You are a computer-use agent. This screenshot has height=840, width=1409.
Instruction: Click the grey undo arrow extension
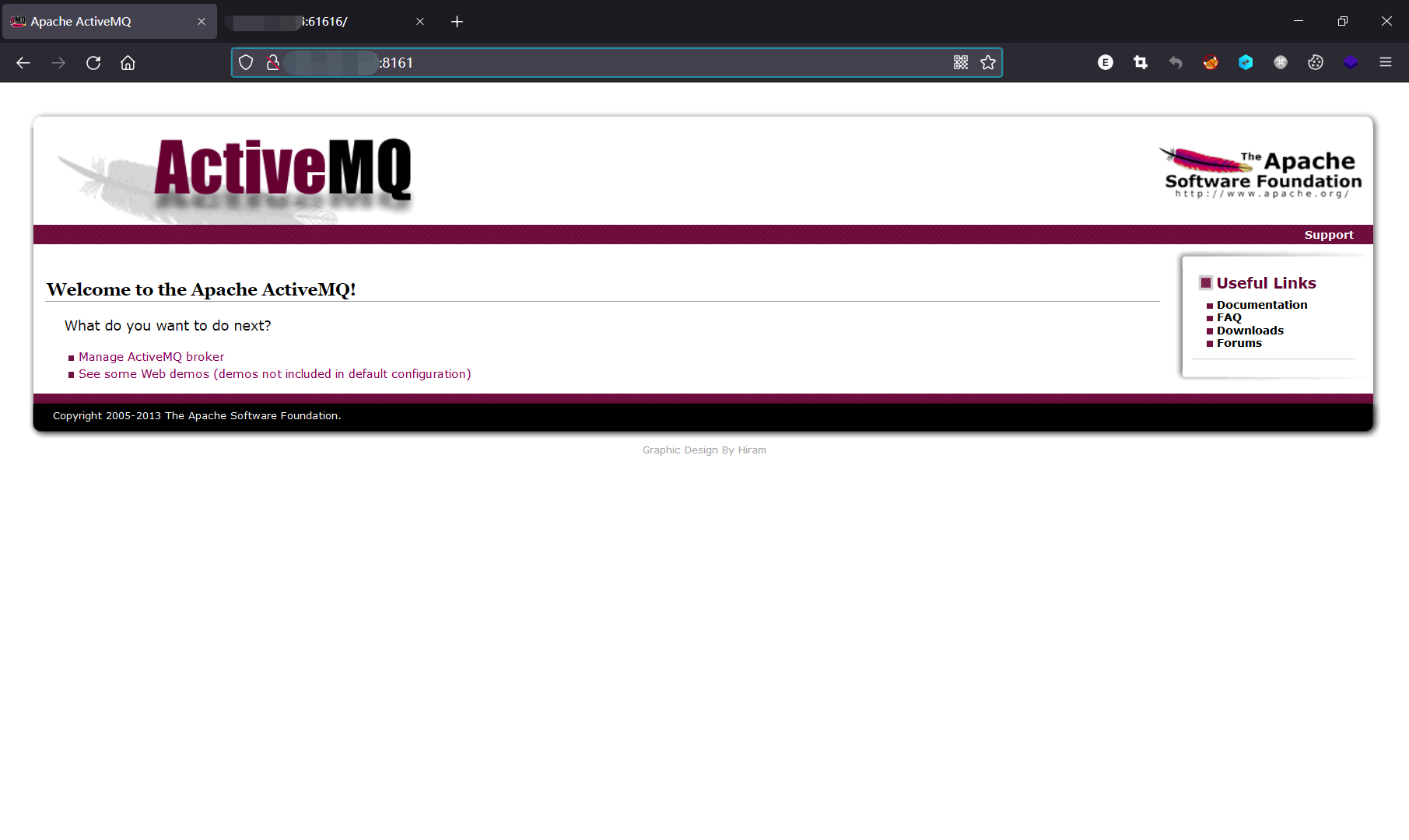pyautogui.click(x=1176, y=63)
